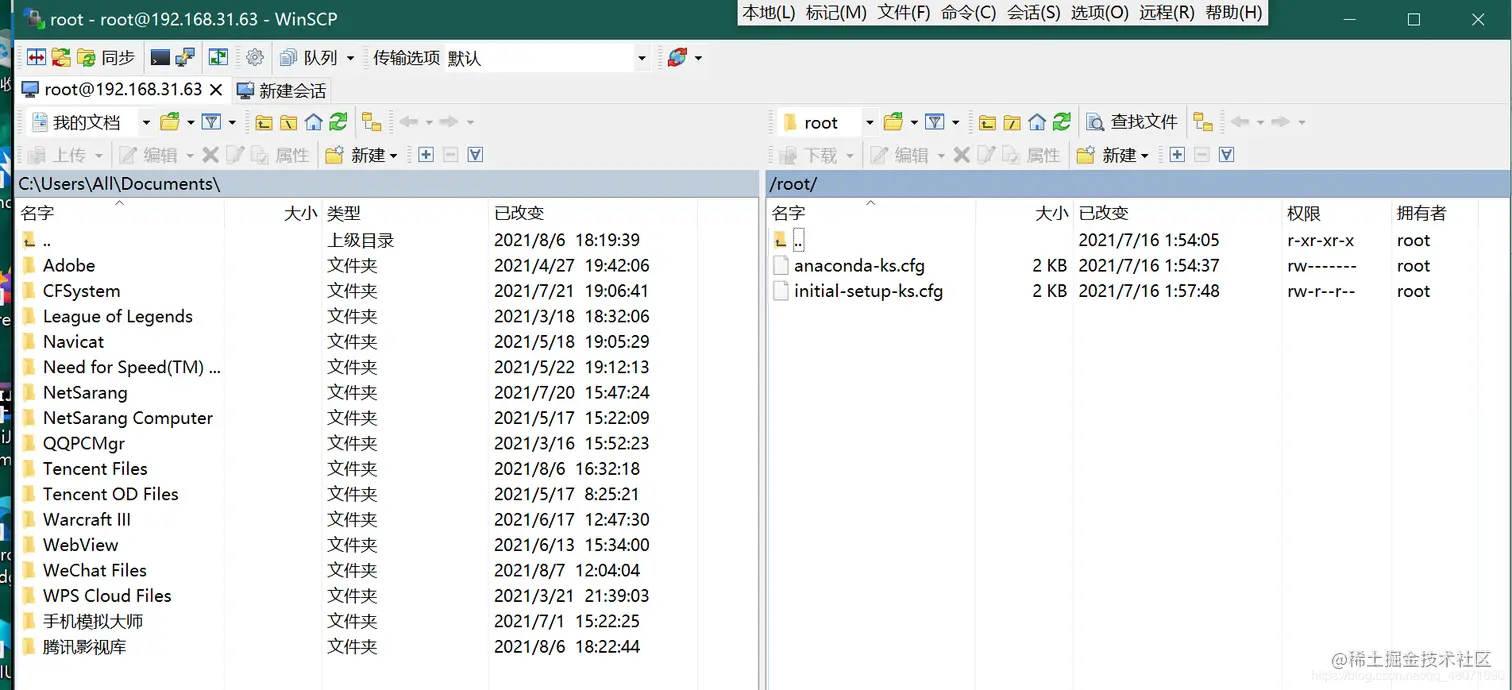Go to parent directory in remote panel

tap(987, 122)
